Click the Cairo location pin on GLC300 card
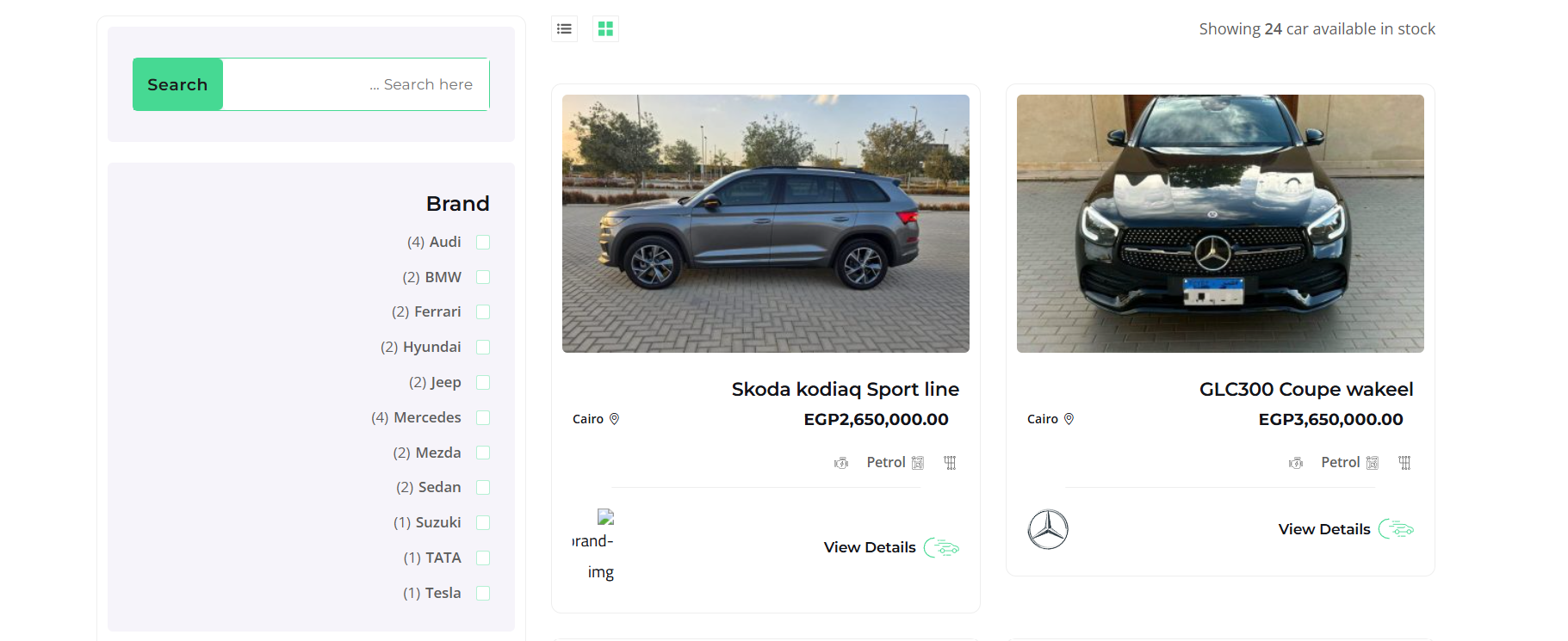The height and width of the screenshot is (641, 1568). pyautogui.click(x=1069, y=419)
